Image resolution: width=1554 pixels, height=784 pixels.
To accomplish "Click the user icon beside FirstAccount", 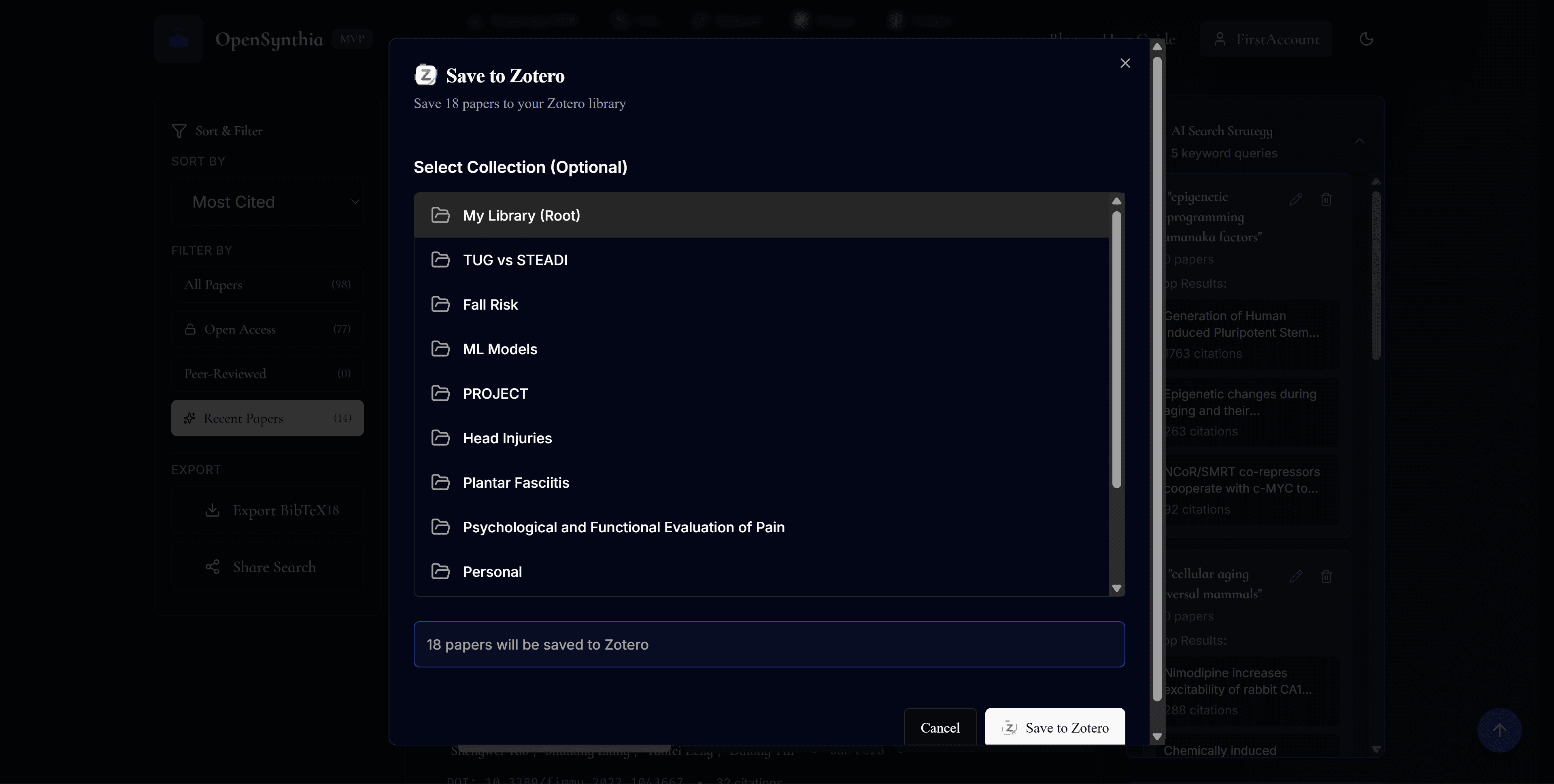I will tap(1220, 38).
